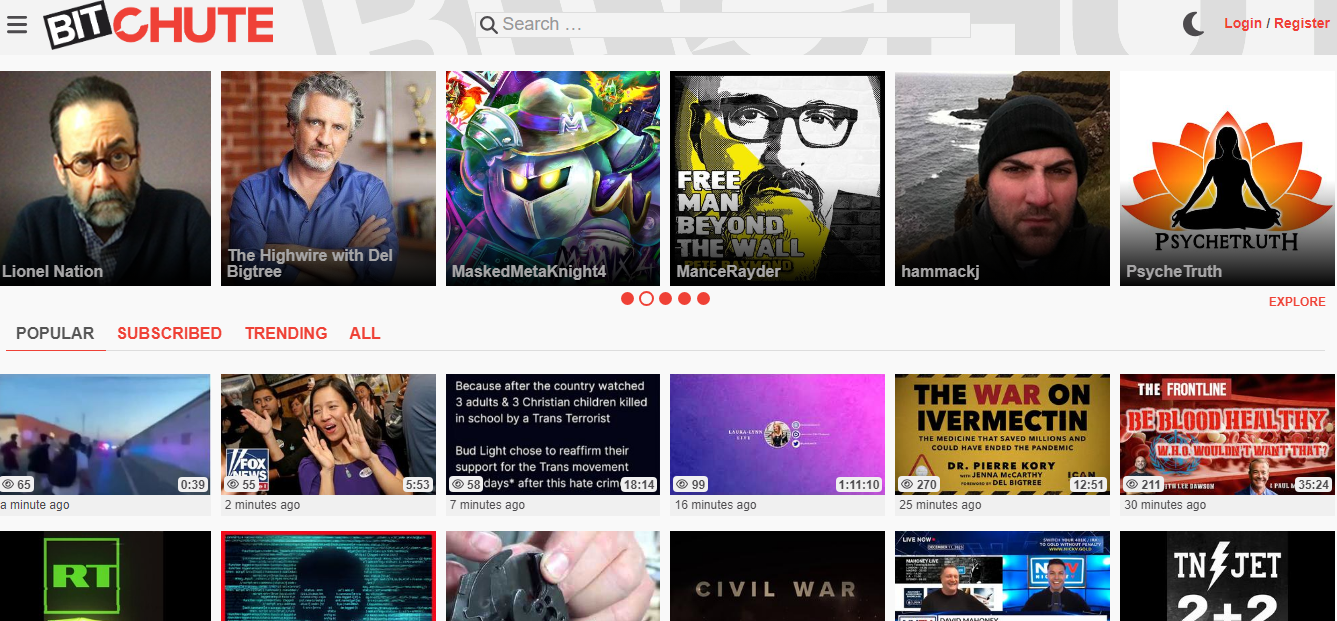Click the 12:51 duration badge
This screenshot has height=621, width=1337.
(x=1088, y=485)
